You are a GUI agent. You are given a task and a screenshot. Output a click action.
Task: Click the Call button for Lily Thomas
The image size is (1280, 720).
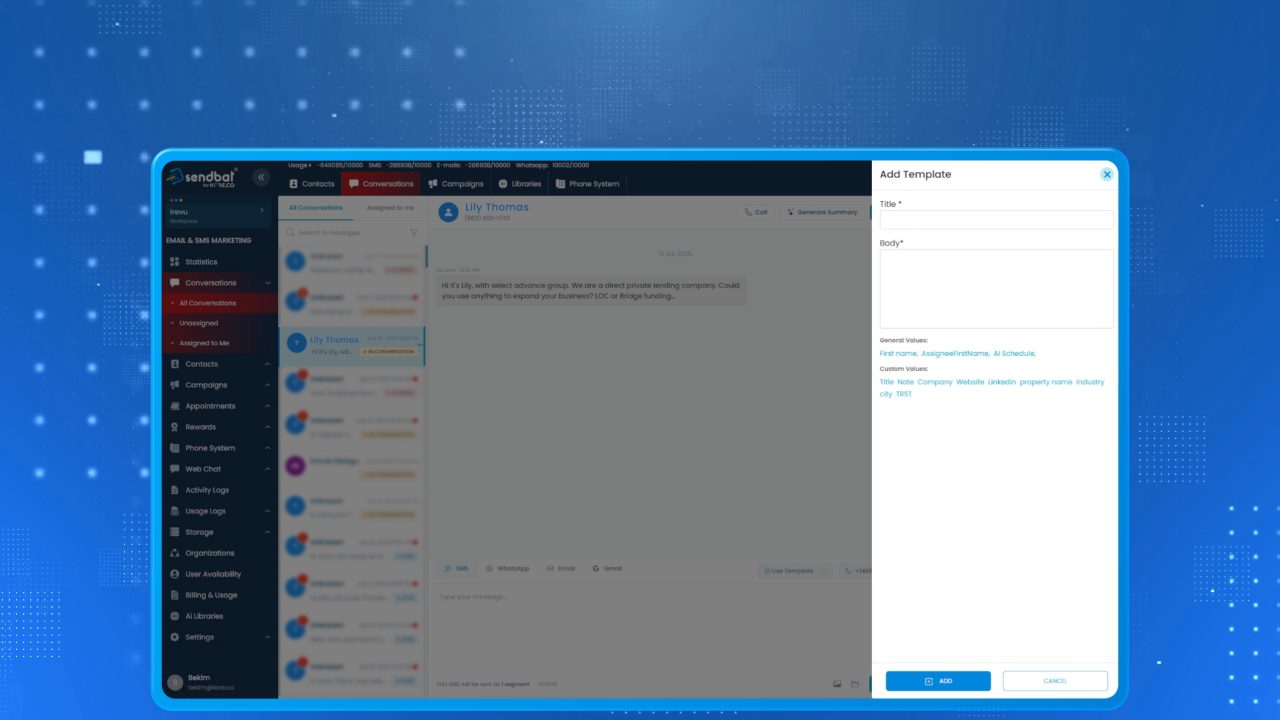point(756,212)
